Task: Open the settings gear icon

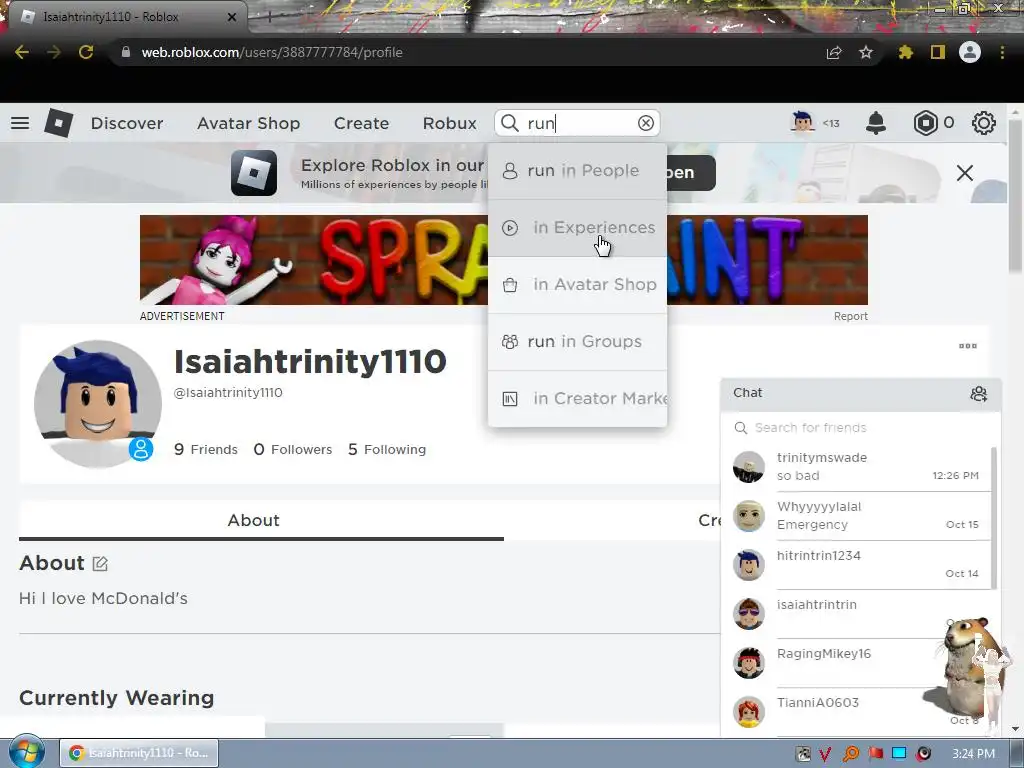Action: [983, 123]
